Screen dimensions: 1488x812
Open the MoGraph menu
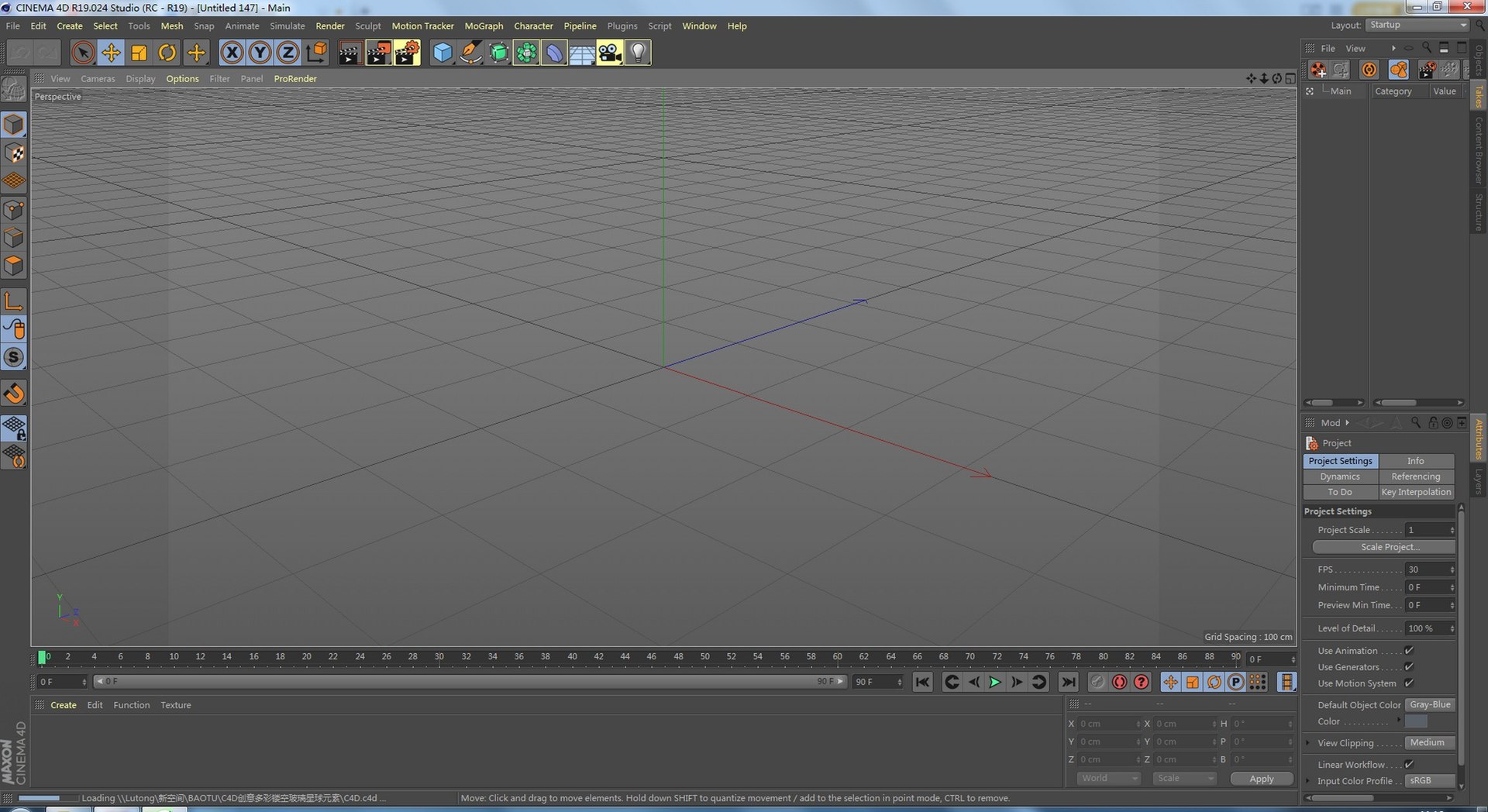pyautogui.click(x=484, y=26)
